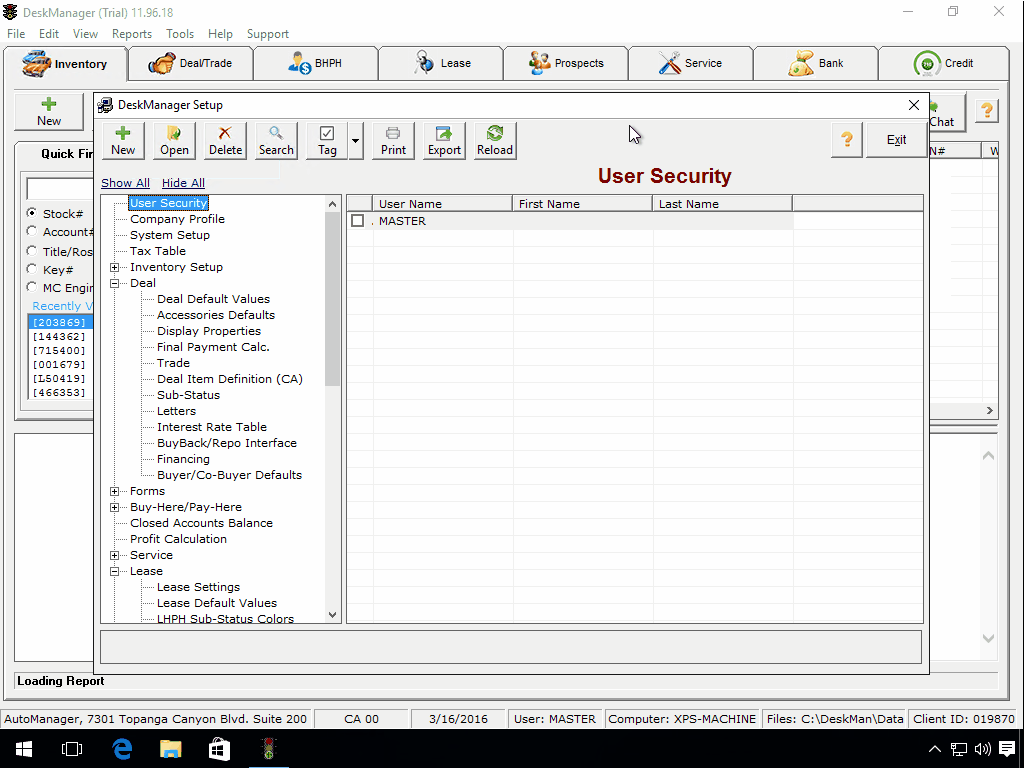Viewport: 1024px width, 768px height.
Task: Open the Support menu
Action: 267,34
